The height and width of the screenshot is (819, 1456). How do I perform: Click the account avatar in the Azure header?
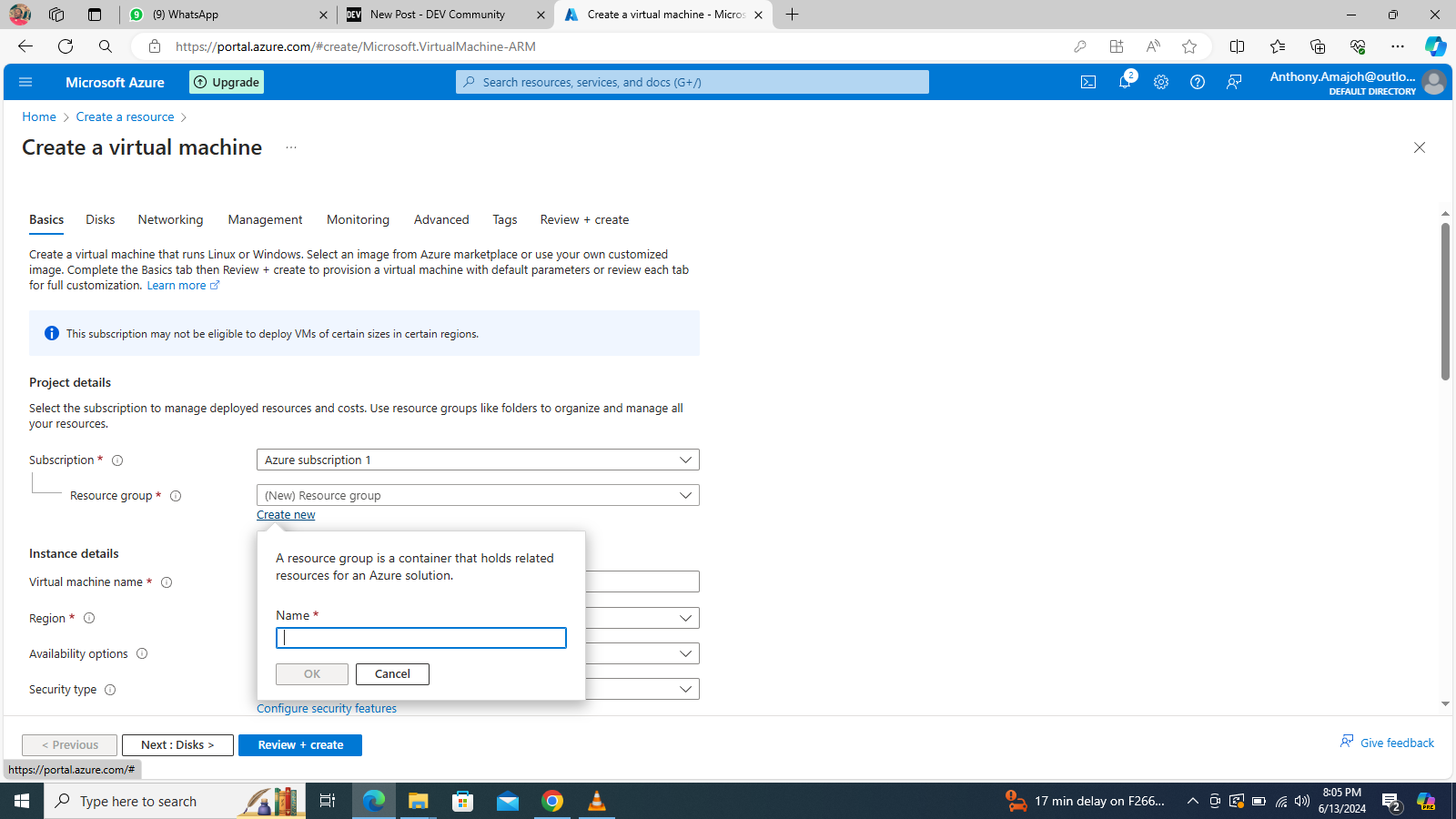pos(1434,82)
